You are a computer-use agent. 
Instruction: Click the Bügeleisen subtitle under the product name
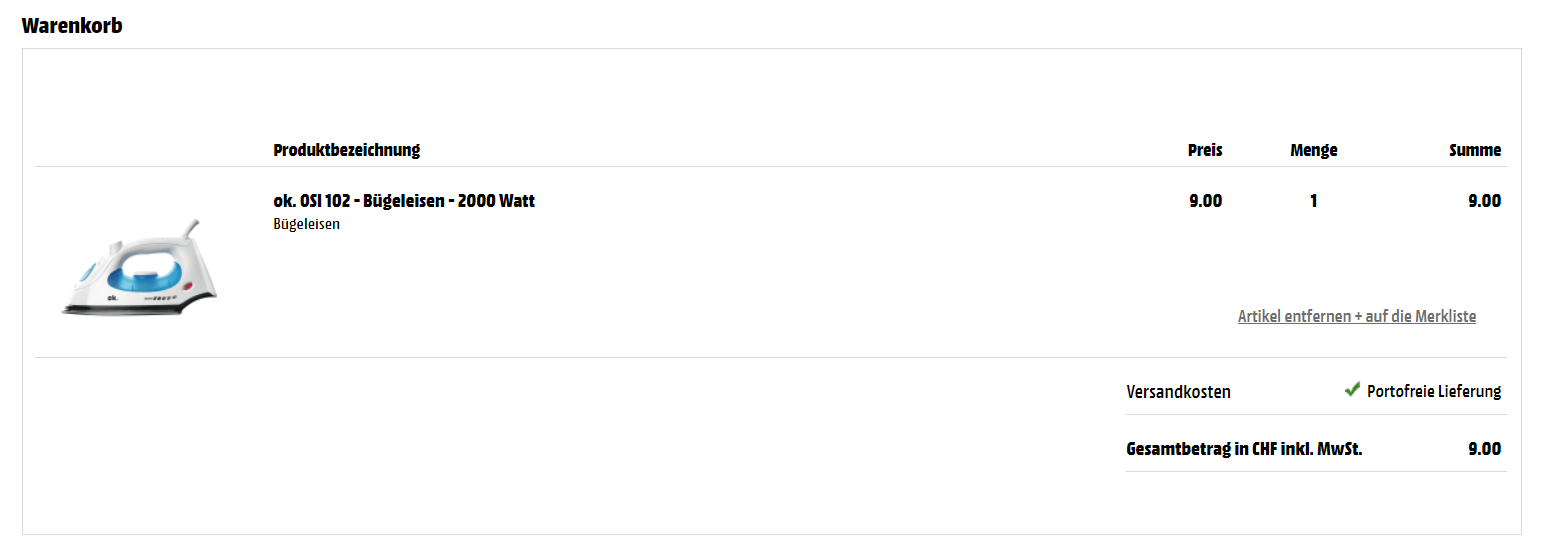(x=306, y=224)
